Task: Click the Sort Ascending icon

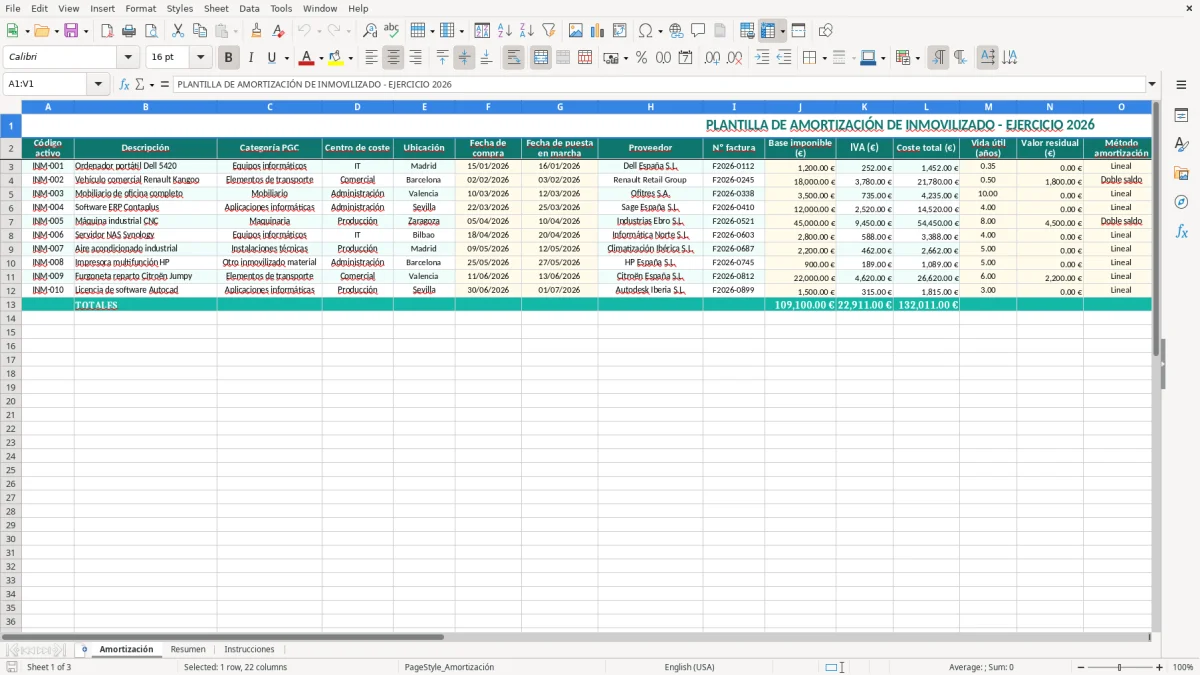Action: [x=504, y=31]
